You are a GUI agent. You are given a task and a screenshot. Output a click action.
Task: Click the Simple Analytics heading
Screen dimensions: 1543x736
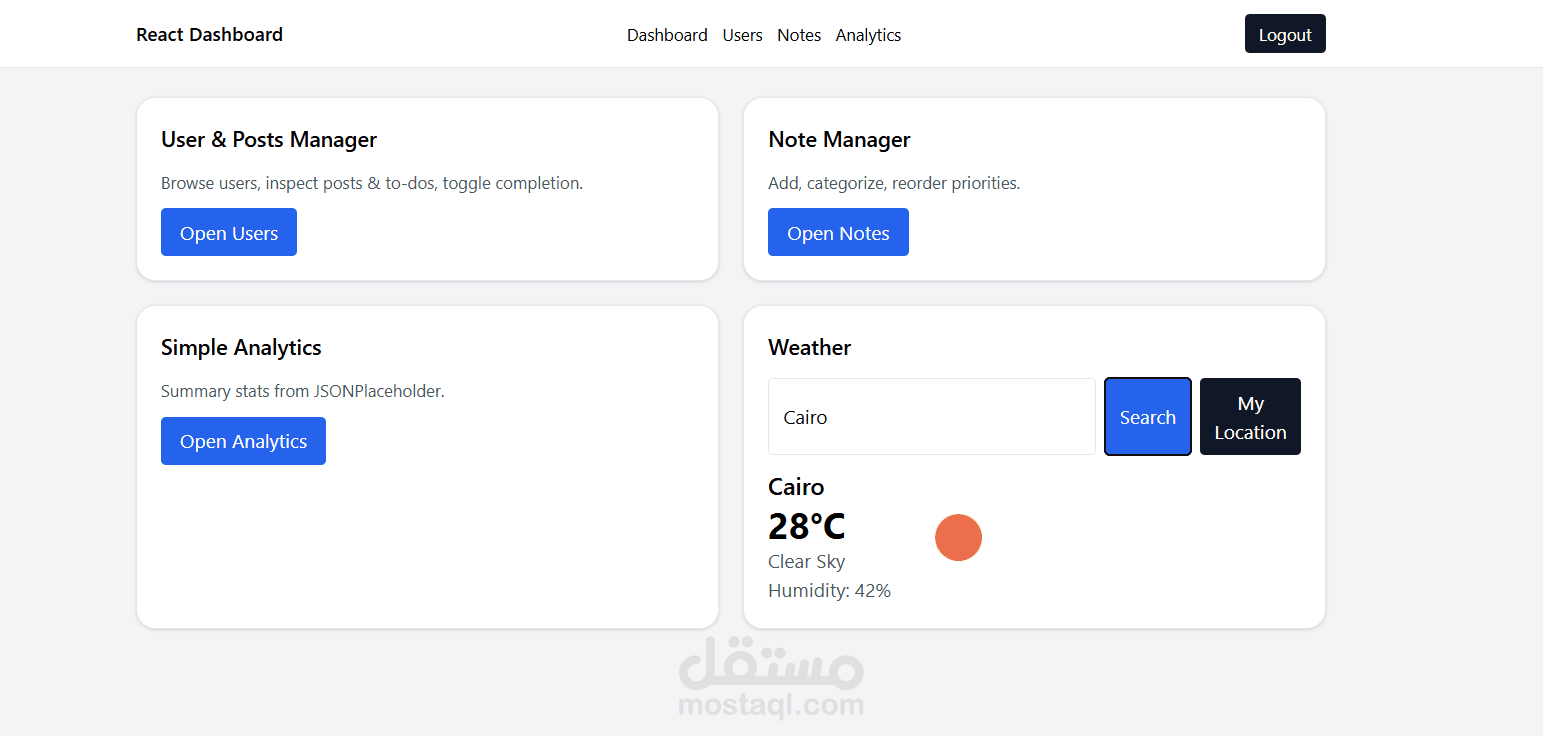241,348
